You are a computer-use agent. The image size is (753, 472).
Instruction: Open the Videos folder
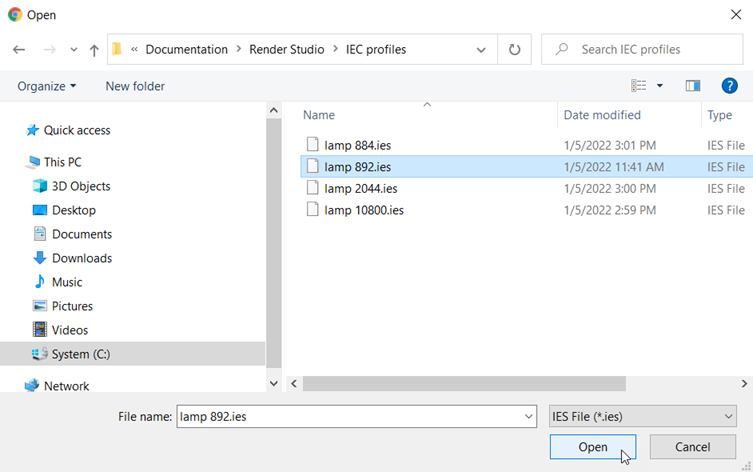[70, 330]
